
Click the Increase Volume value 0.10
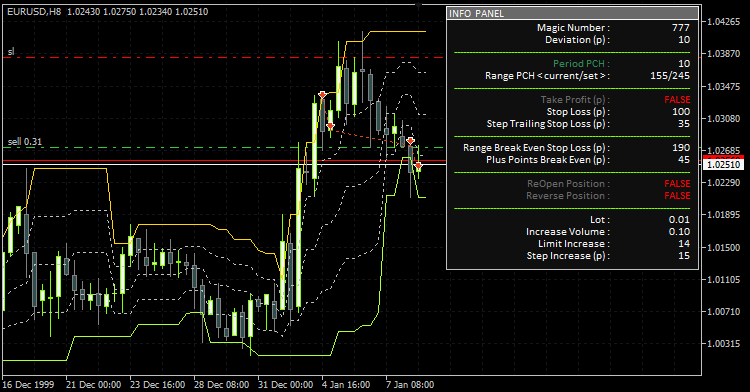(679, 232)
